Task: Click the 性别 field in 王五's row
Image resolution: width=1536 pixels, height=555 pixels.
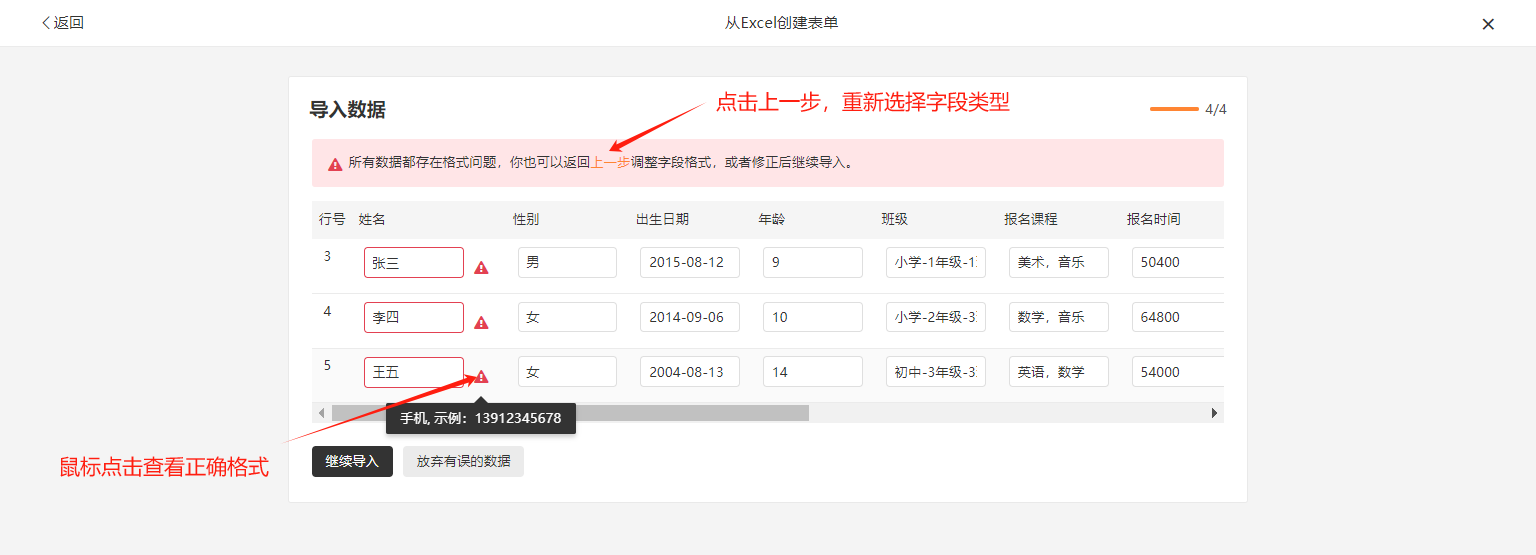Action: tap(567, 372)
